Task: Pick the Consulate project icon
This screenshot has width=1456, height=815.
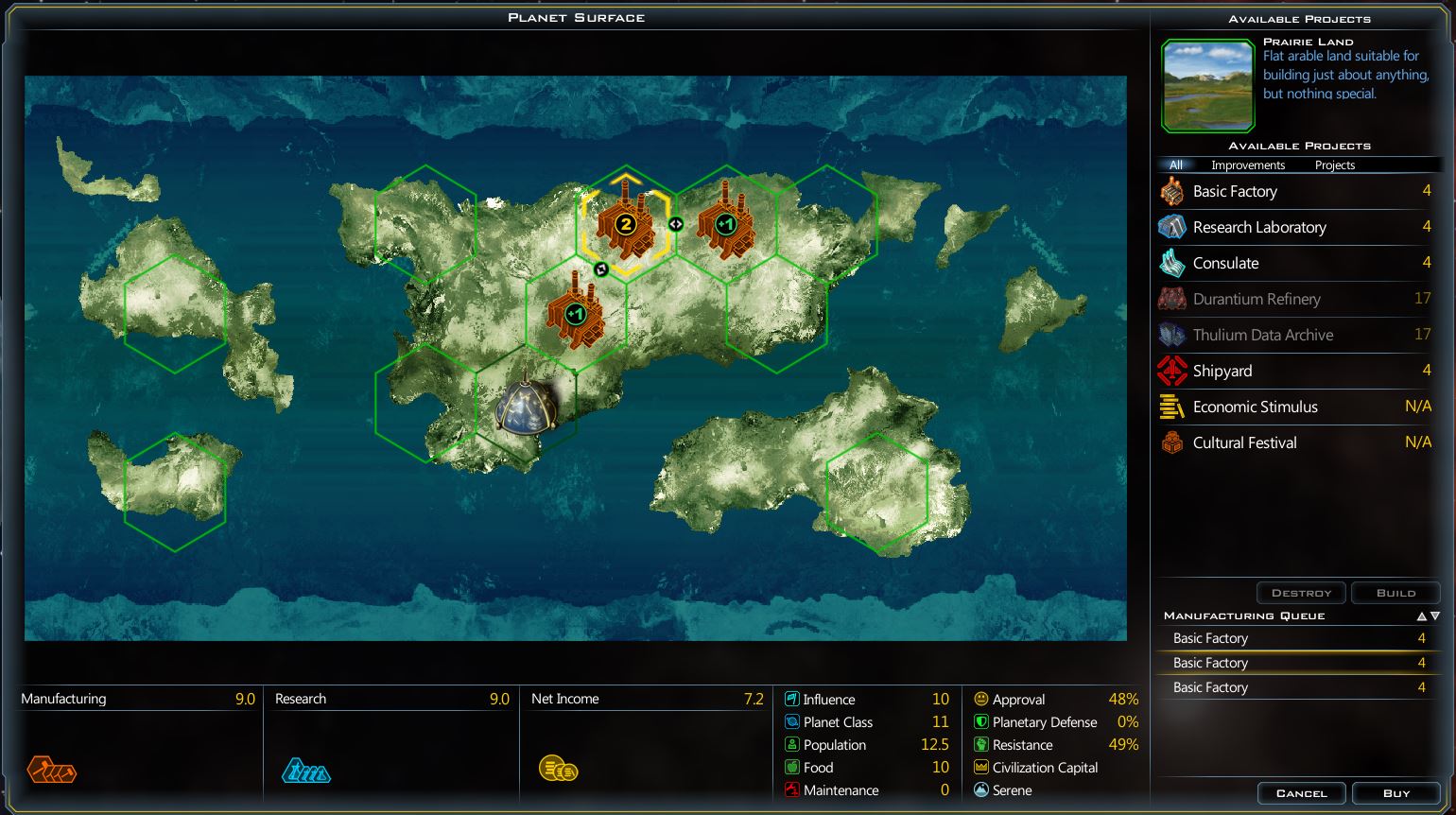Action: point(1172,263)
